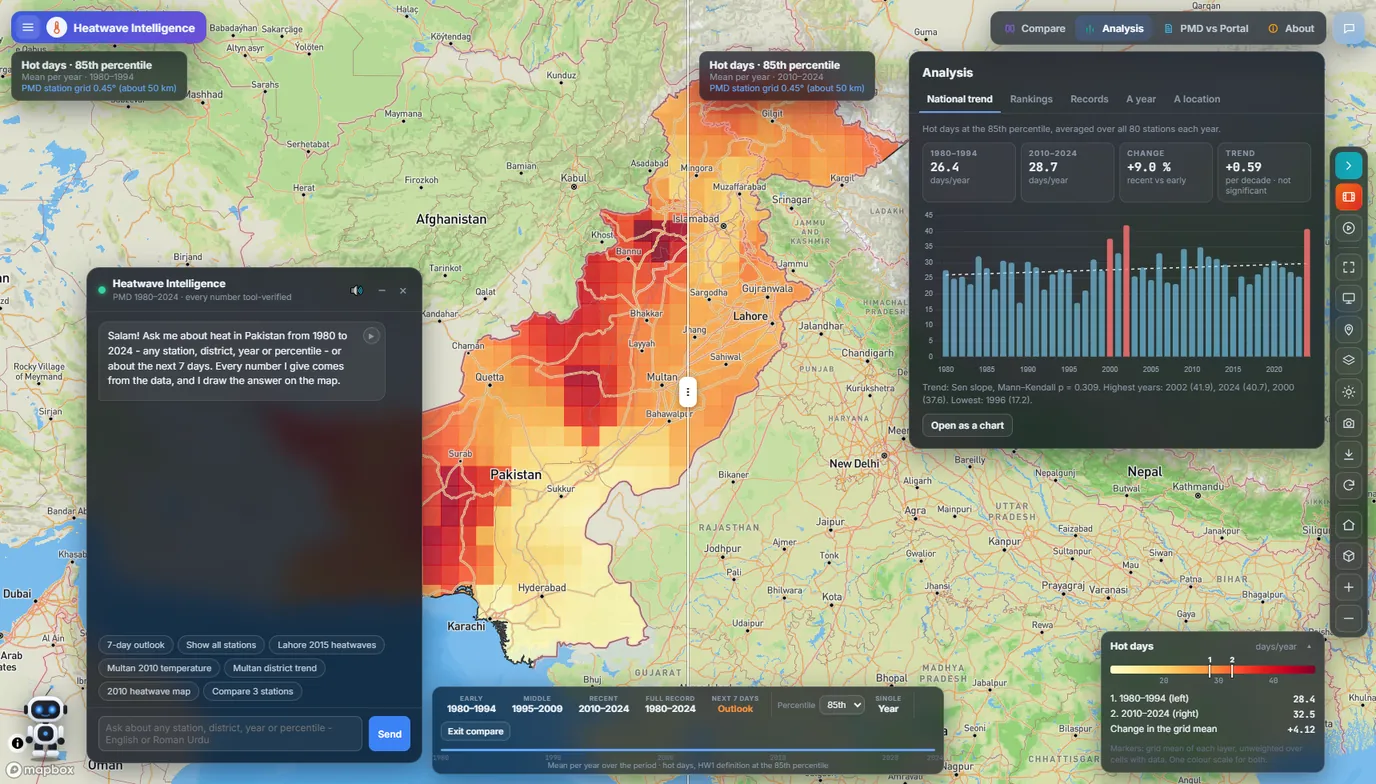Image resolution: width=1376 pixels, height=784 pixels.
Task: Toggle the 3D cube view icon
Action: point(1348,556)
